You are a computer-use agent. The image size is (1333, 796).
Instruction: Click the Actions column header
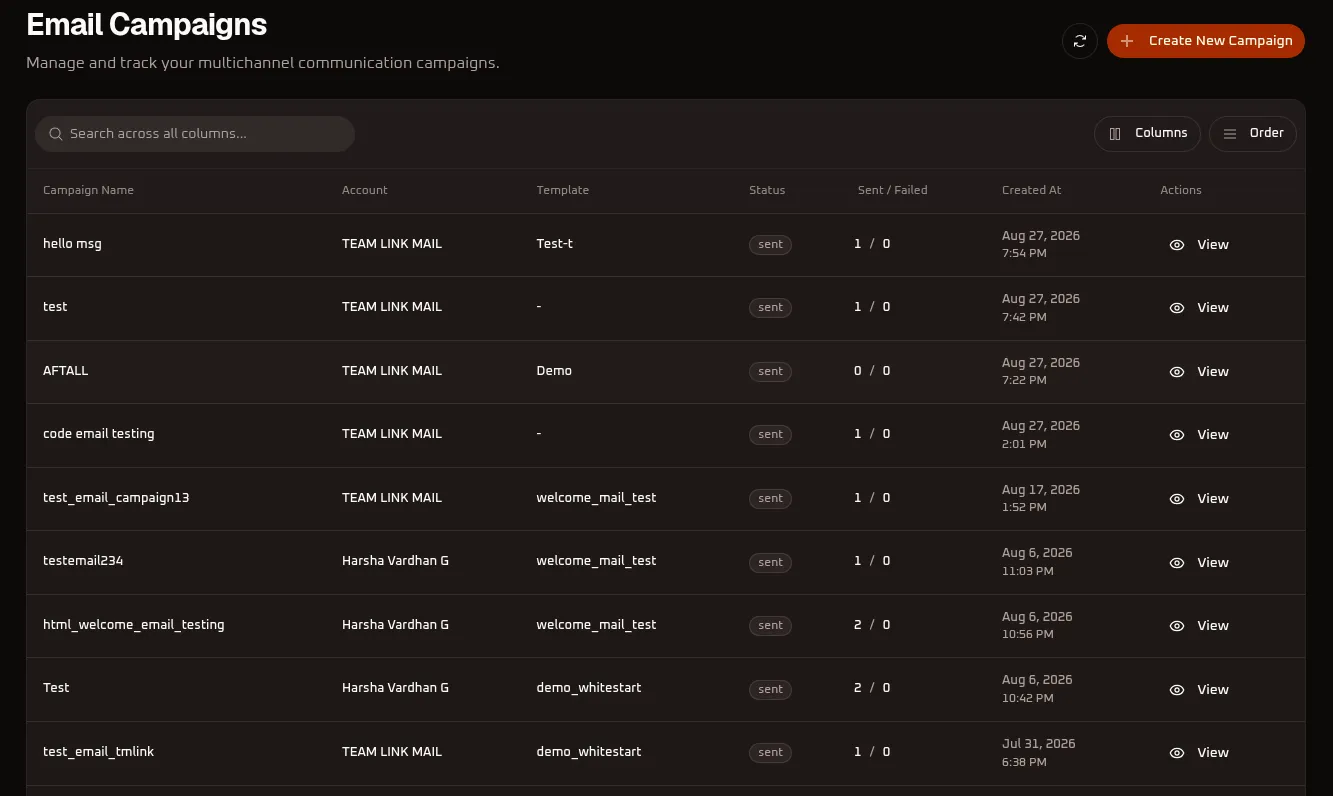(x=1181, y=190)
